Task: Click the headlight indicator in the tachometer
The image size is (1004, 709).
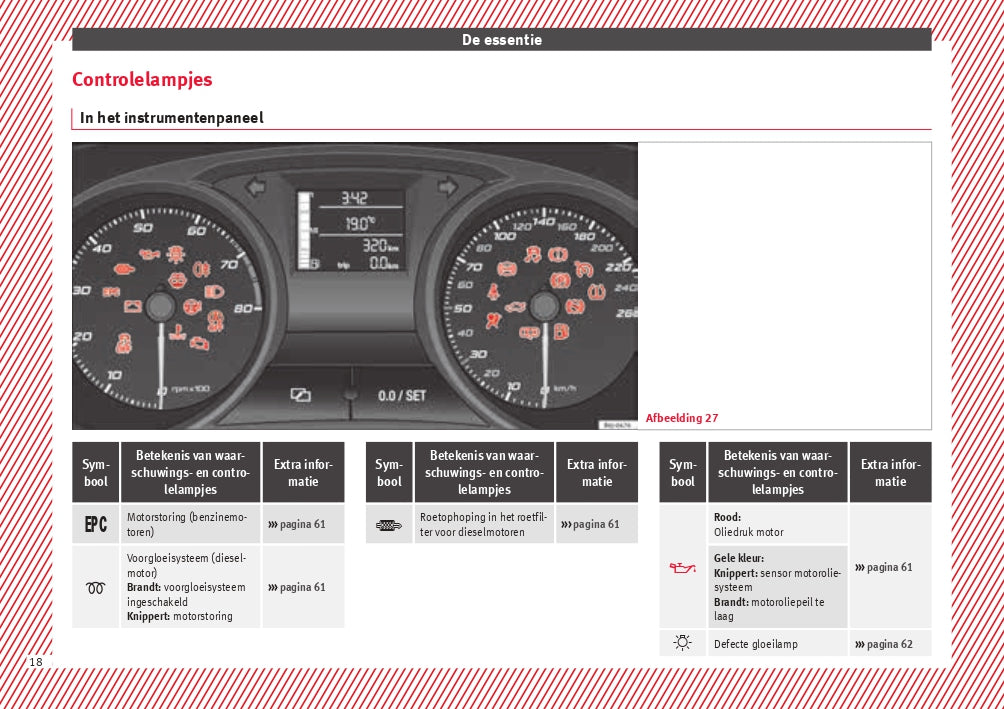Action: pos(213,292)
